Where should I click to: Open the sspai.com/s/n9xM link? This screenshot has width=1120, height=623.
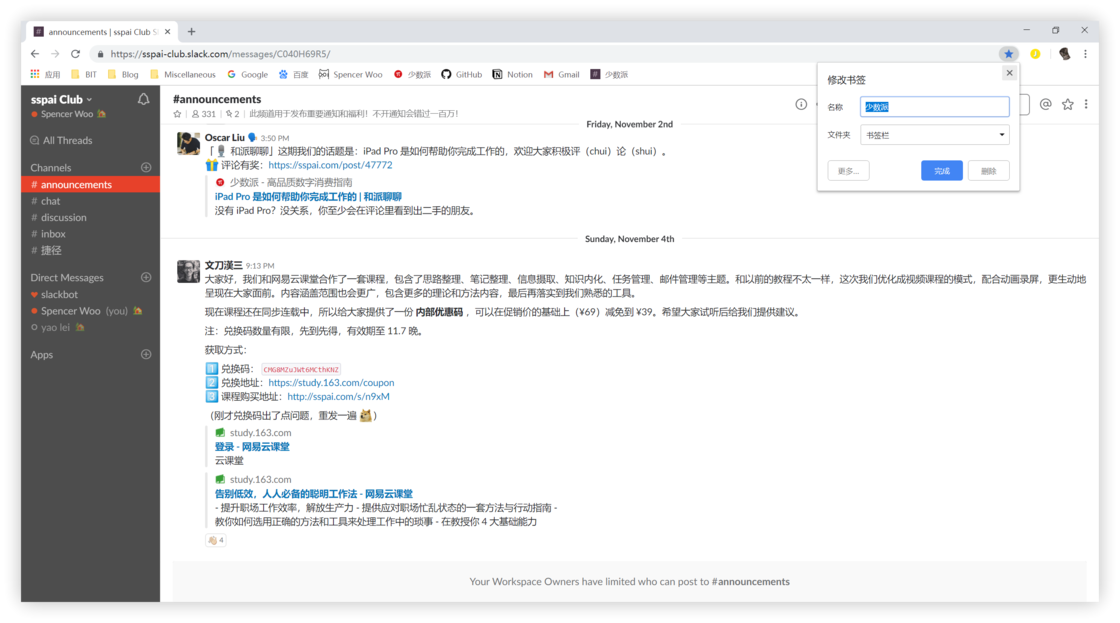tap(339, 397)
